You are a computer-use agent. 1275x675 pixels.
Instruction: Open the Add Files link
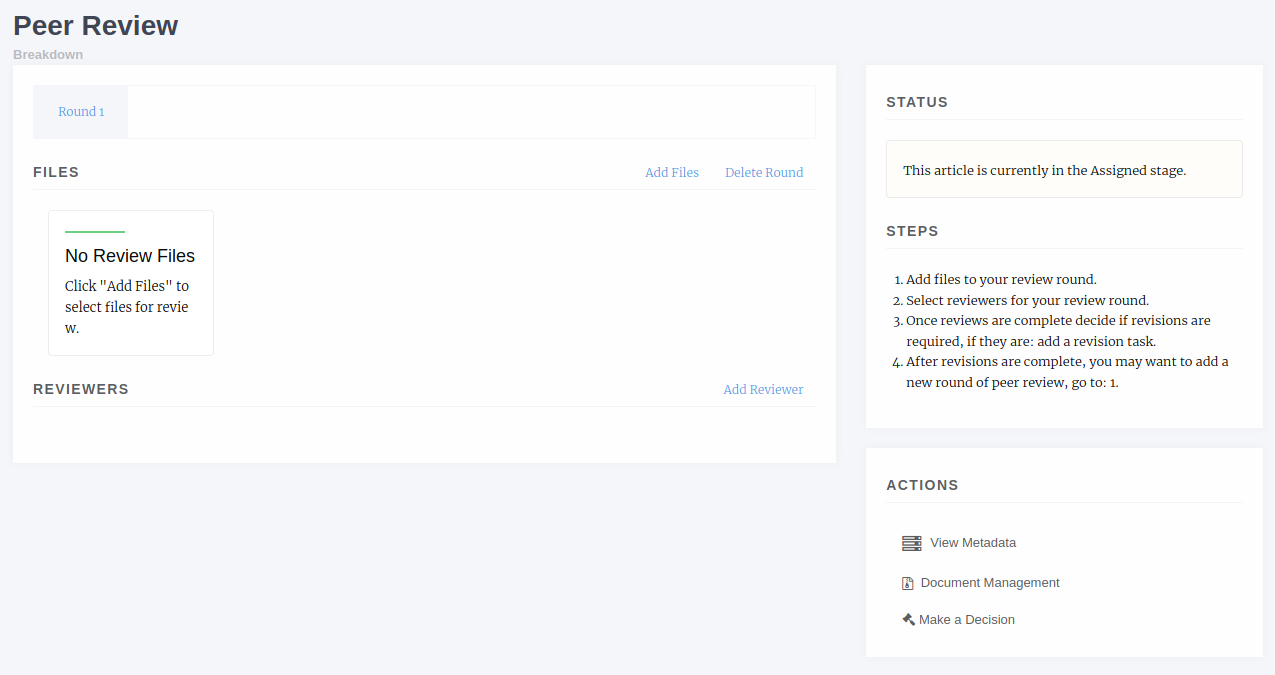pyautogui.click(x=671, y=173)
